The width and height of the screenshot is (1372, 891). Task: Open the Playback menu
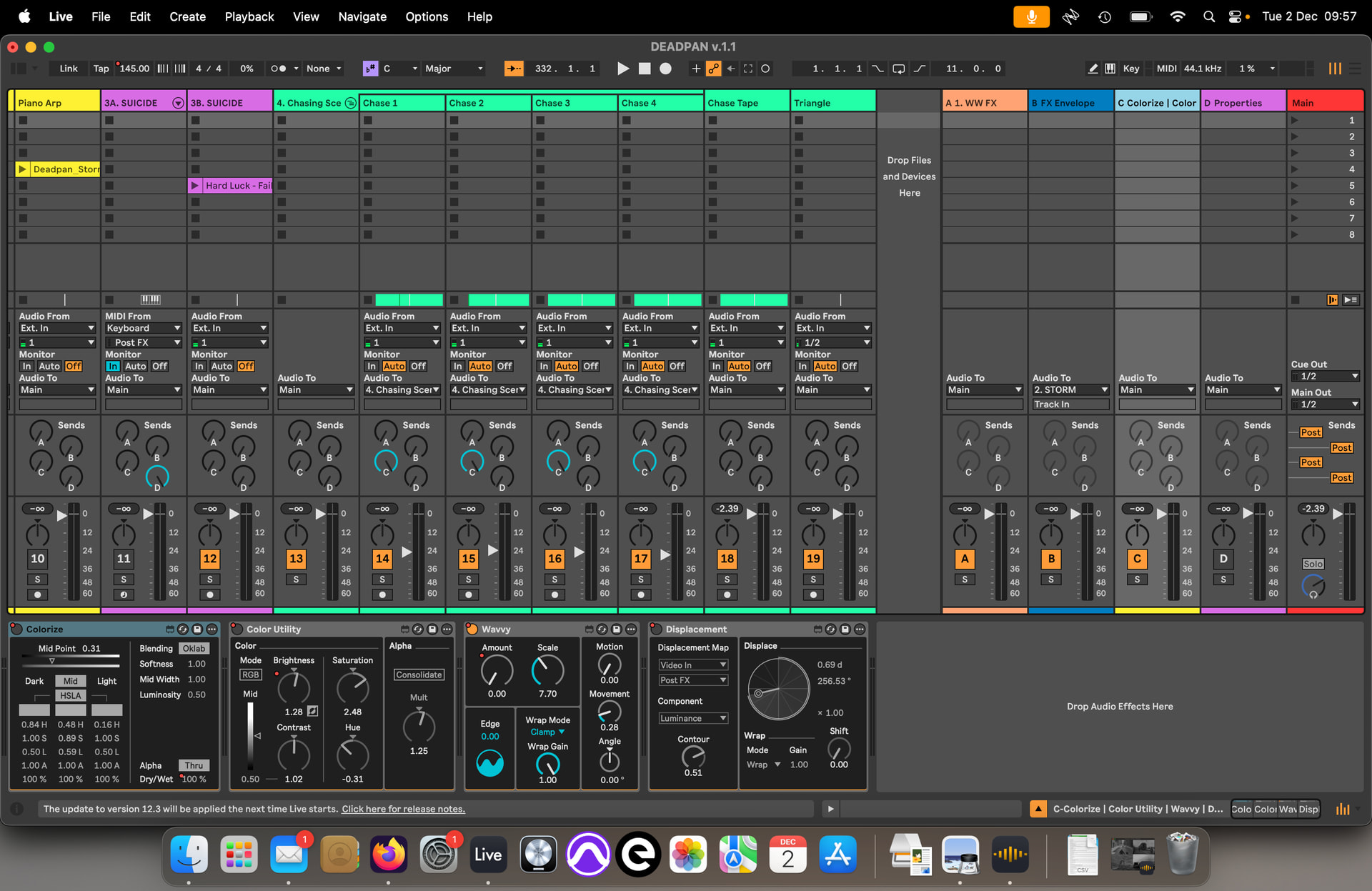click(249, 16)
